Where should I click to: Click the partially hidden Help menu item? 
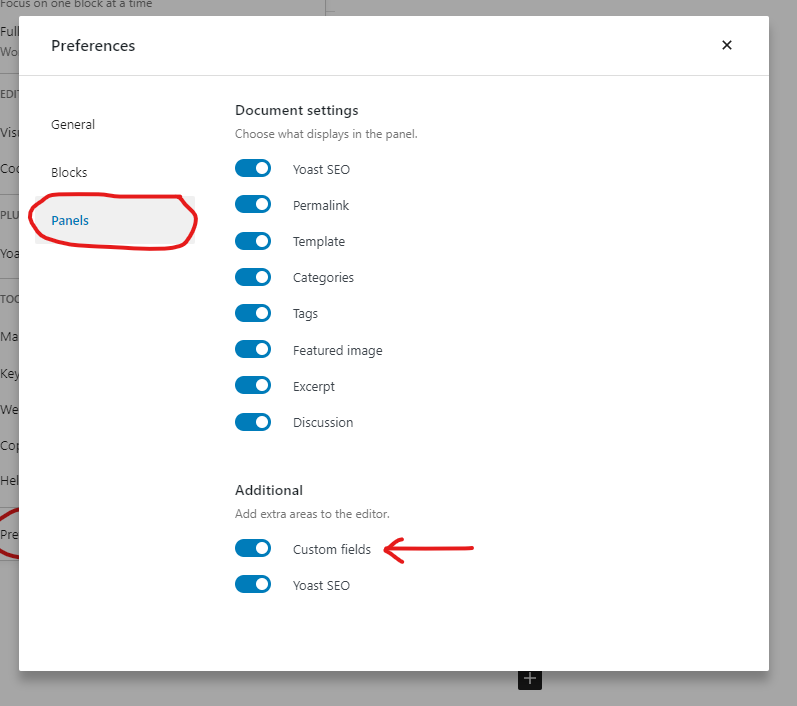pos(9,480)
